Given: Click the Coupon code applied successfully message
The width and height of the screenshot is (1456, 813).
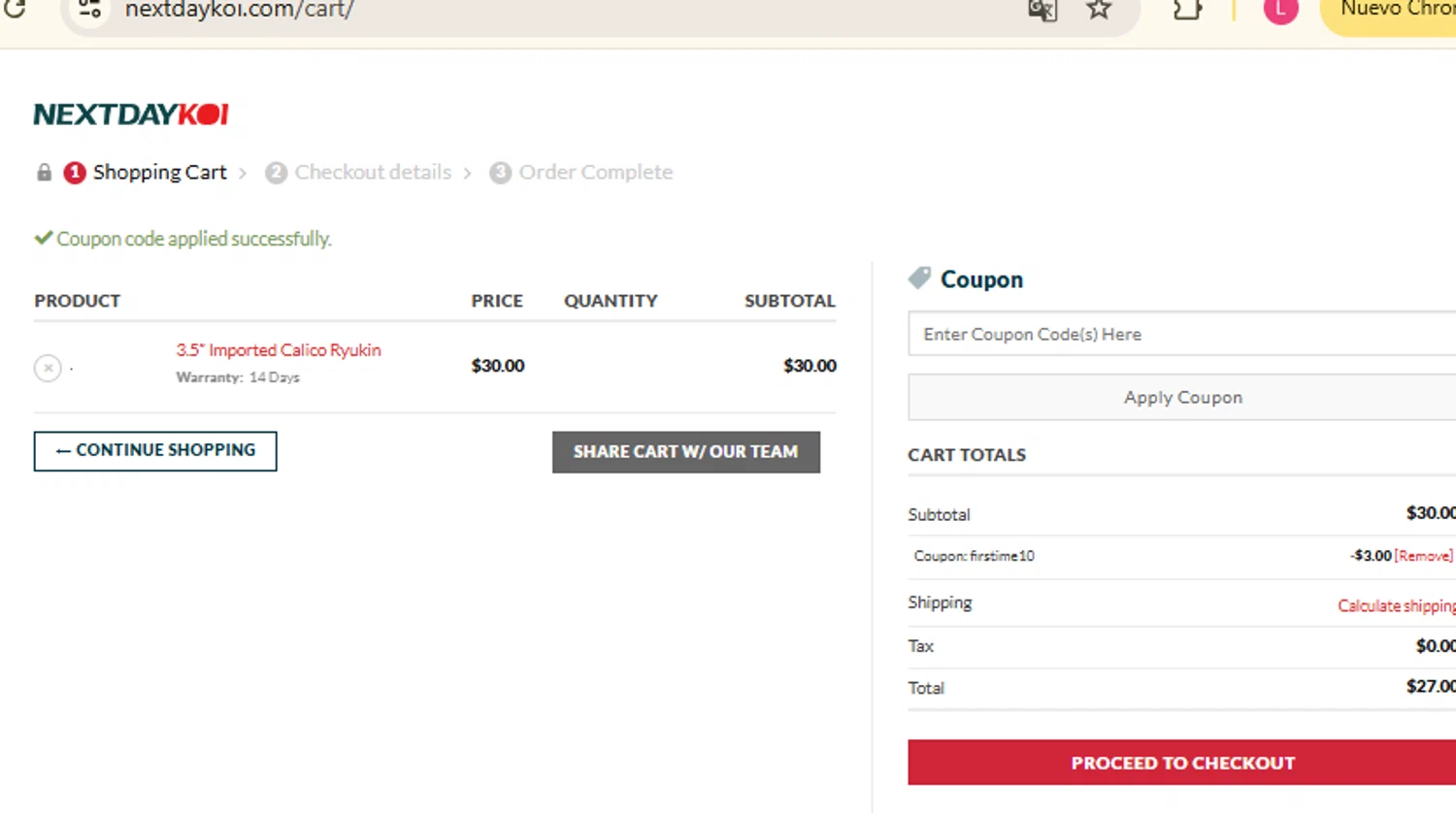Looking at the screenshot, I should point(194,239).
